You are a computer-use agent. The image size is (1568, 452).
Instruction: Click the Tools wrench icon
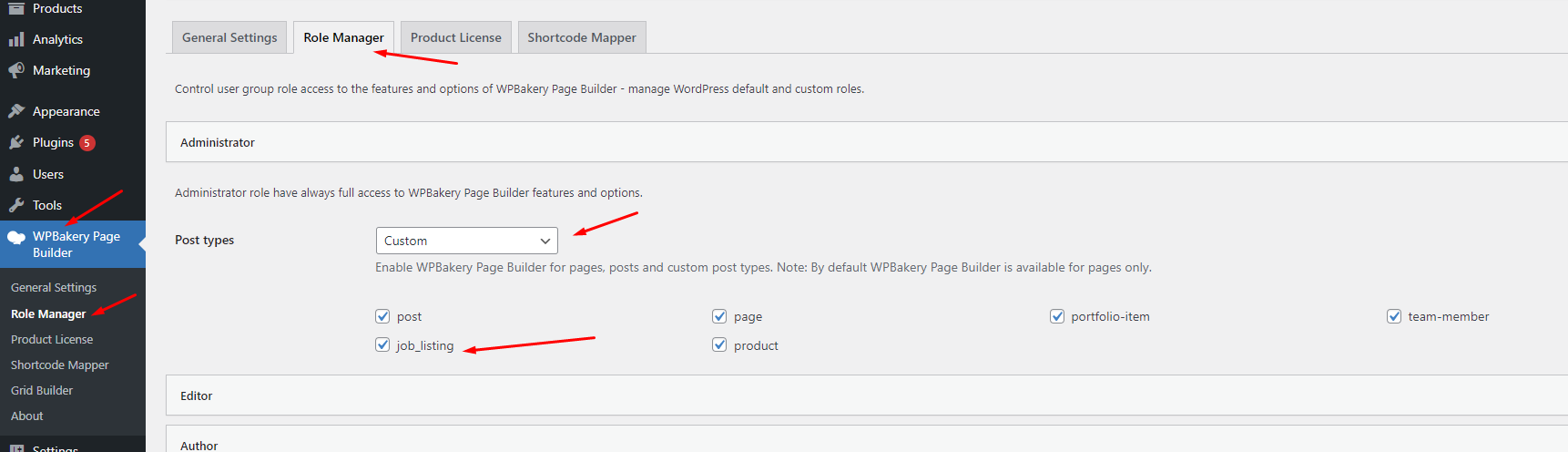pyautogui.click(x=16, y=205)
